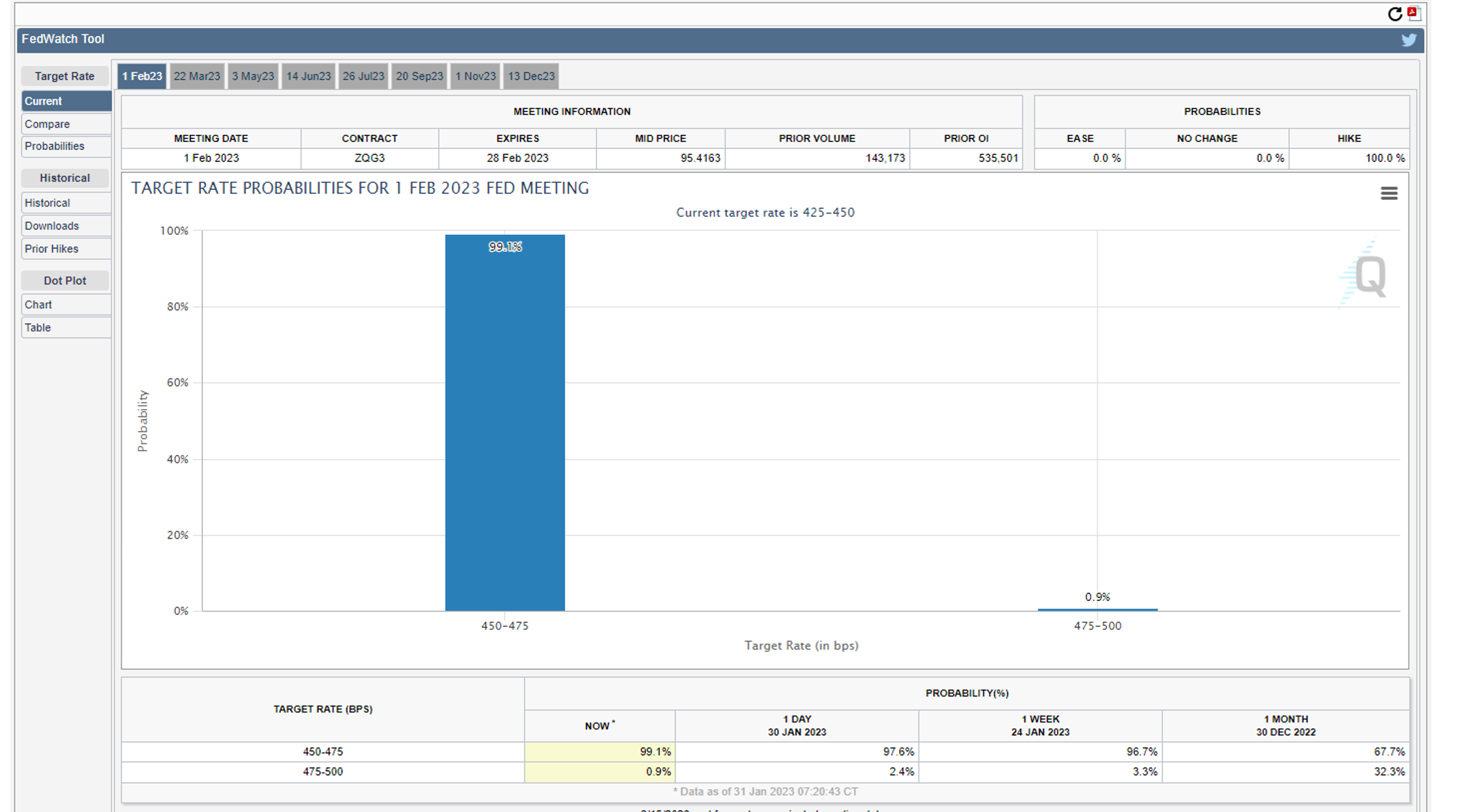Open the chart hamburger menu icon
The width and height of the screenshot is (1481, 812).
(1389, 194)
